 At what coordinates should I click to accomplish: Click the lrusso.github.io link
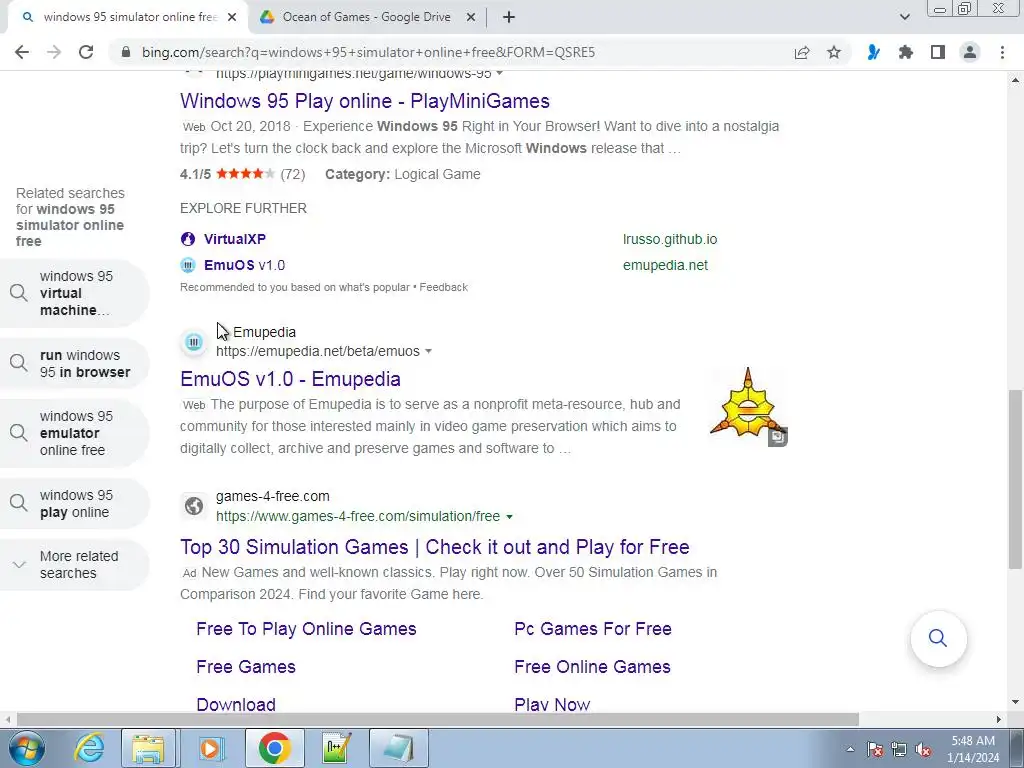(670, 239)
